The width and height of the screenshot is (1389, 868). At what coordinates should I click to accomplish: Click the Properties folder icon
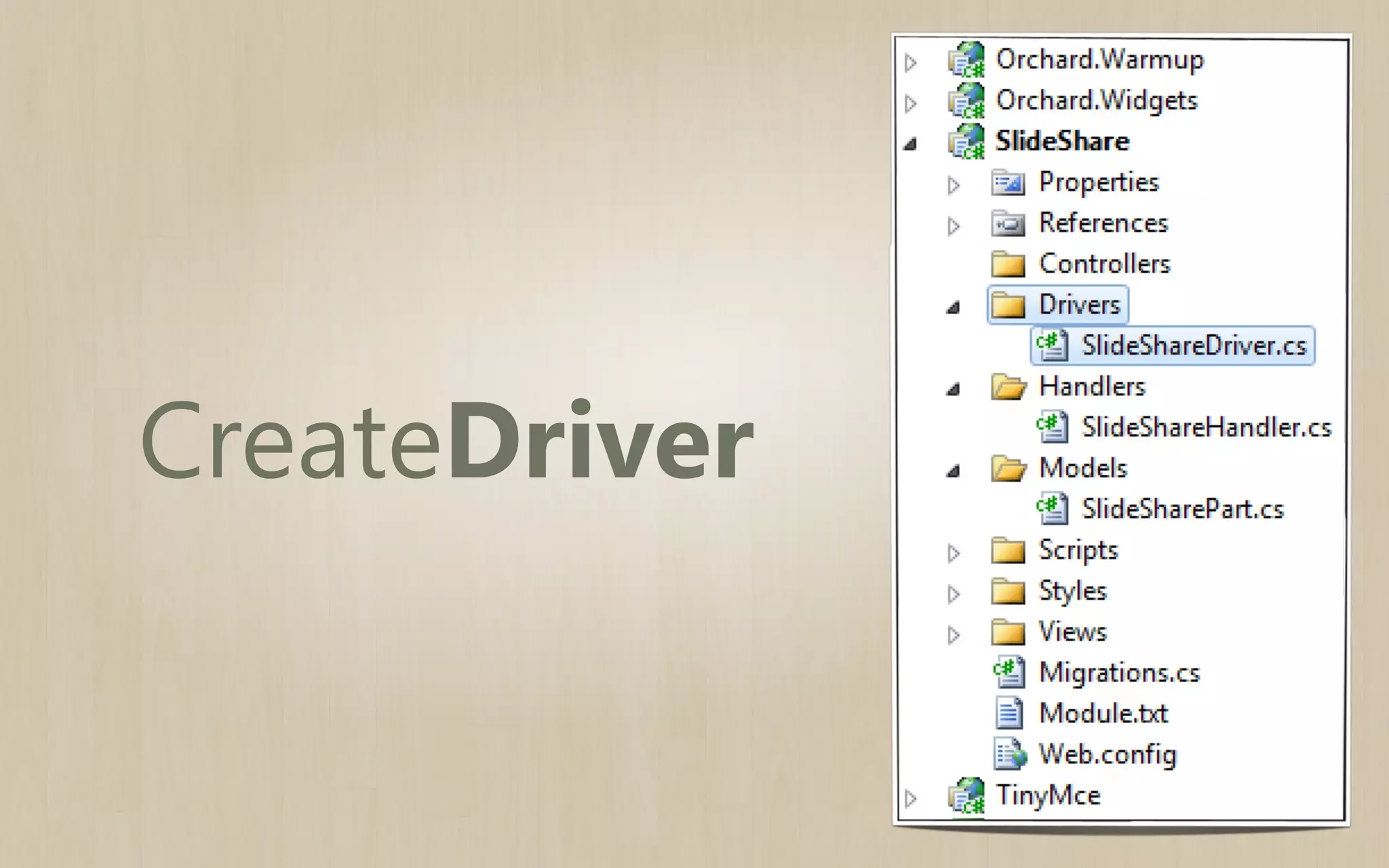pyautogui.click(x=1008, y=182)
